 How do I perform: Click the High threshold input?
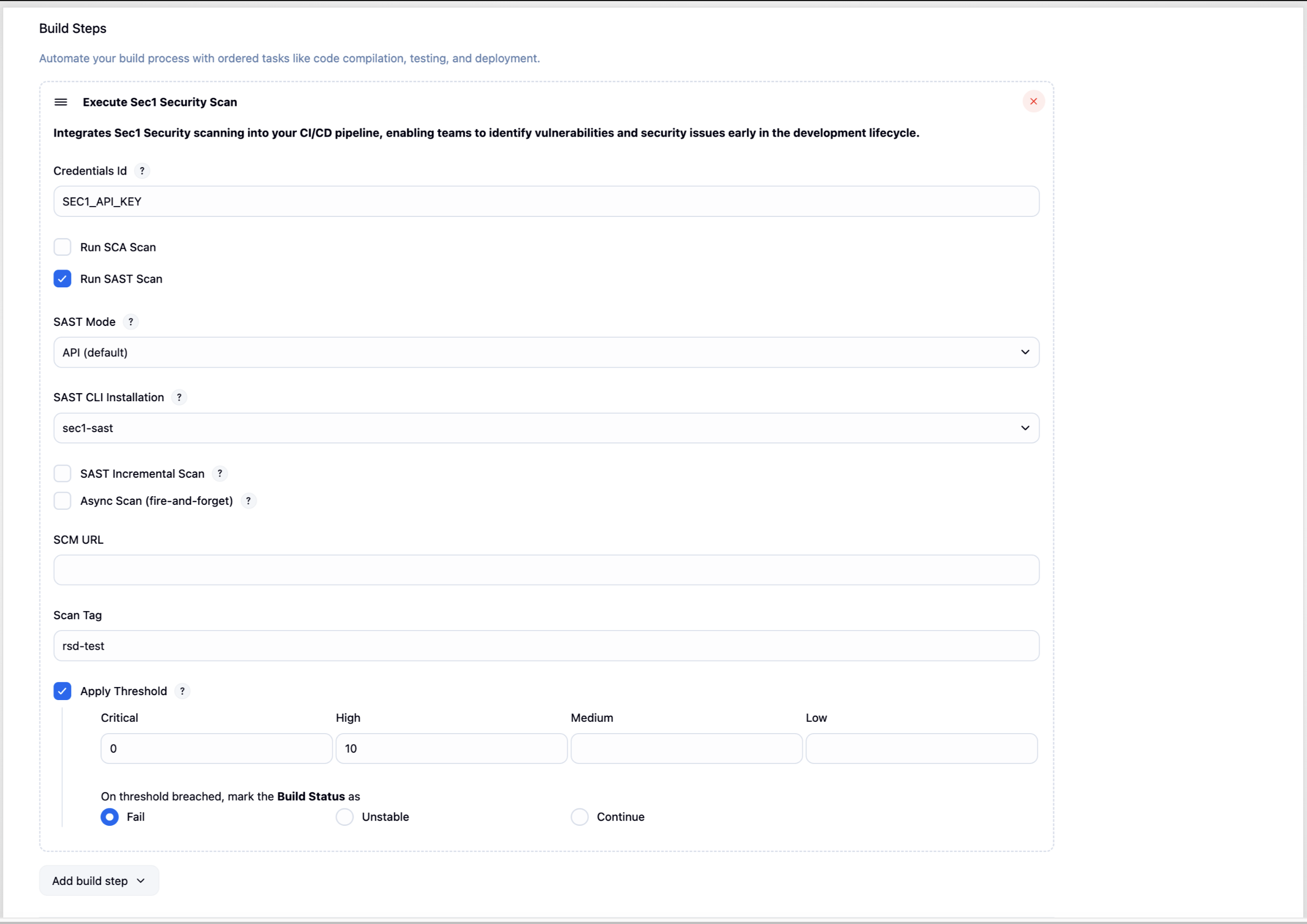[x=451, y=749]
